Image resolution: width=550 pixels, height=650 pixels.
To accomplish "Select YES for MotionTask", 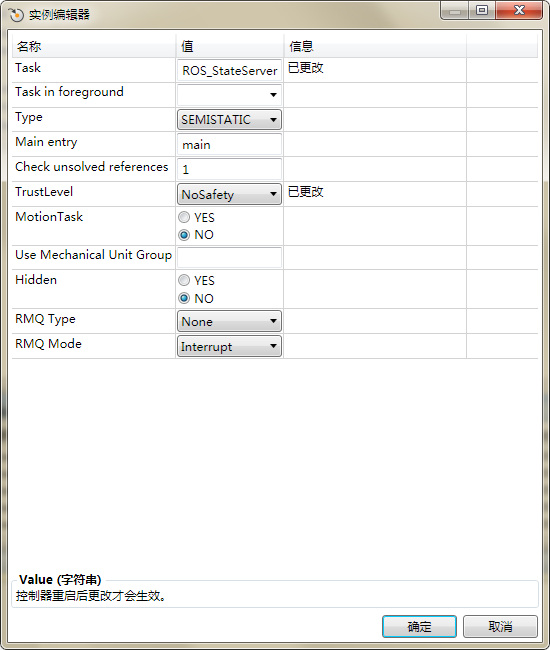I will pyautogui.click(x=184, y=217).
